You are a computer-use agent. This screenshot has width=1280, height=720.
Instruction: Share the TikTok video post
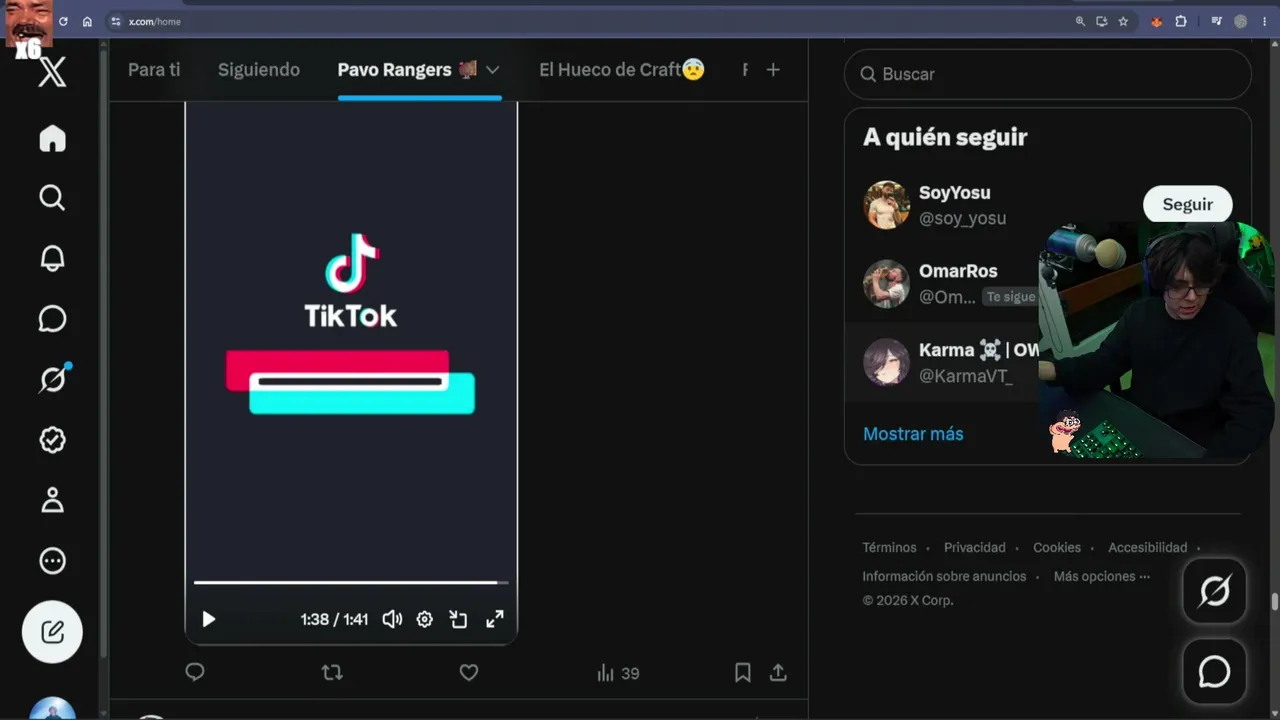click(x=778, y=673)
